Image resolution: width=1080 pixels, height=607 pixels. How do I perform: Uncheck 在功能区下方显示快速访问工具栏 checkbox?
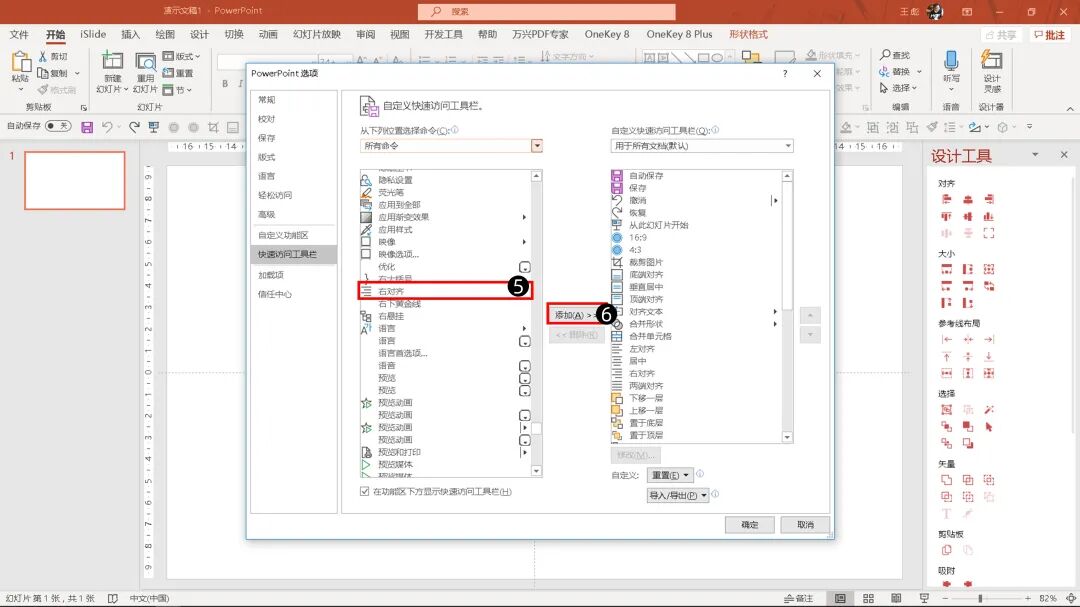click(364, 491)
